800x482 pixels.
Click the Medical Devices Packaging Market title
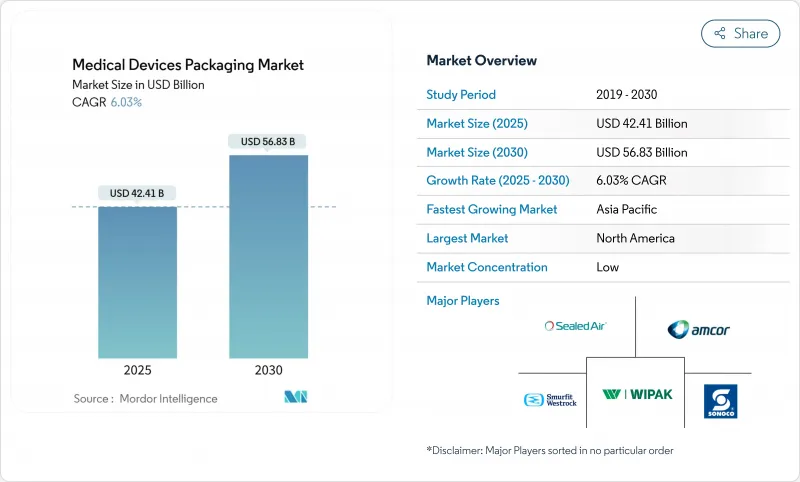(x=188, y=66)
